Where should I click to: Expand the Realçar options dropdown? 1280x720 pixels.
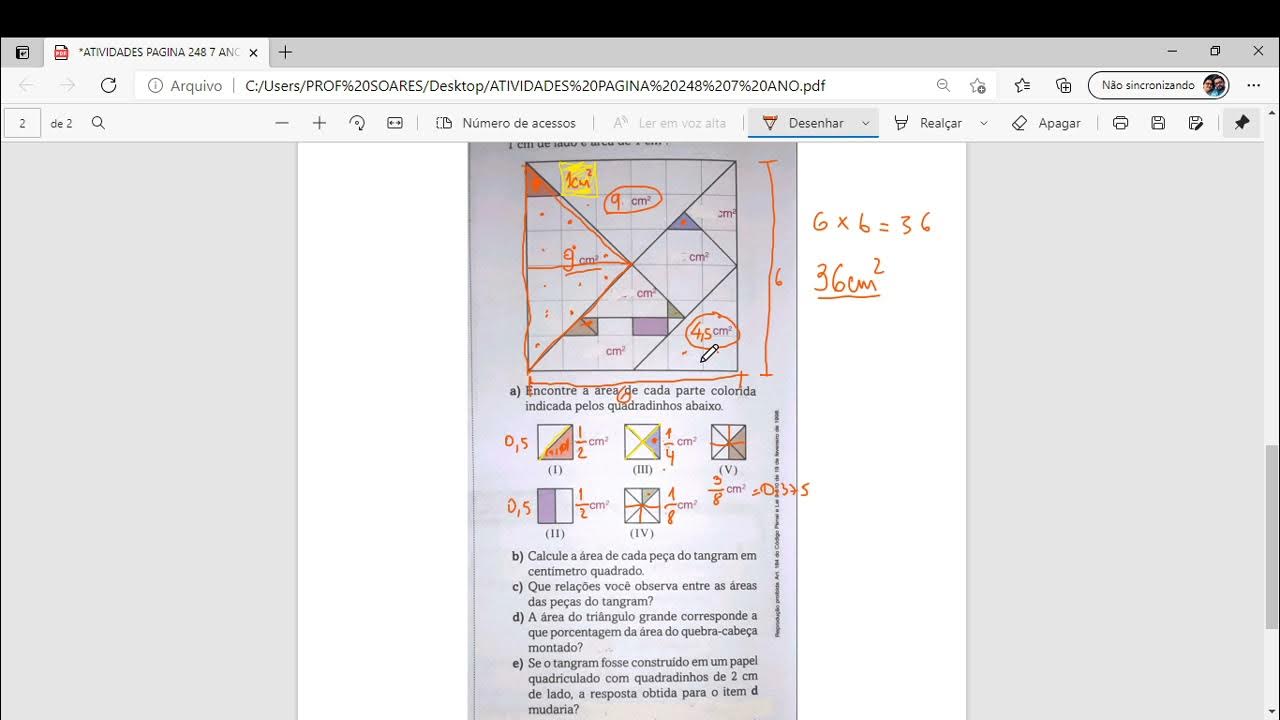984,123
